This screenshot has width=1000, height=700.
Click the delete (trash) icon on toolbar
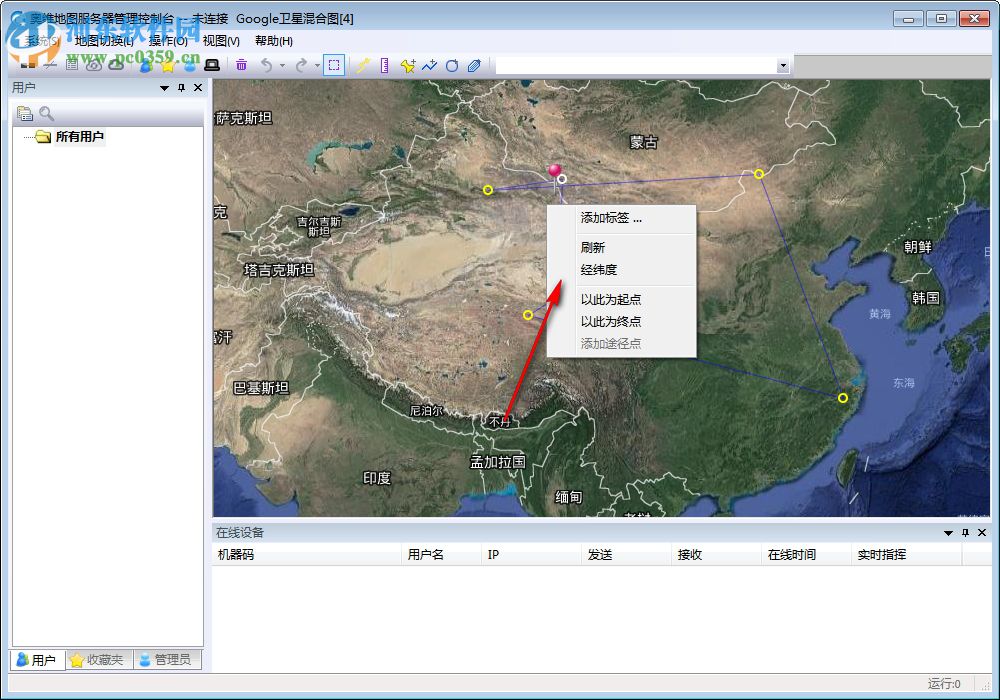(x=240, y=65)
